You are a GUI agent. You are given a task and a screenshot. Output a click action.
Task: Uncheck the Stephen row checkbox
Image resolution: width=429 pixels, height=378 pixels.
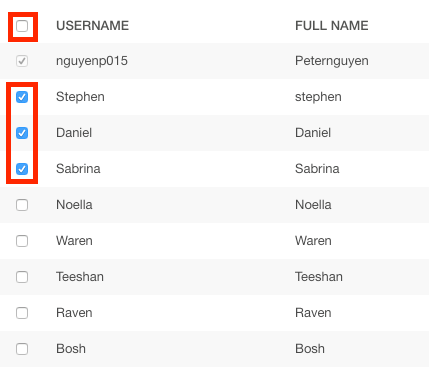click(22, 97)
